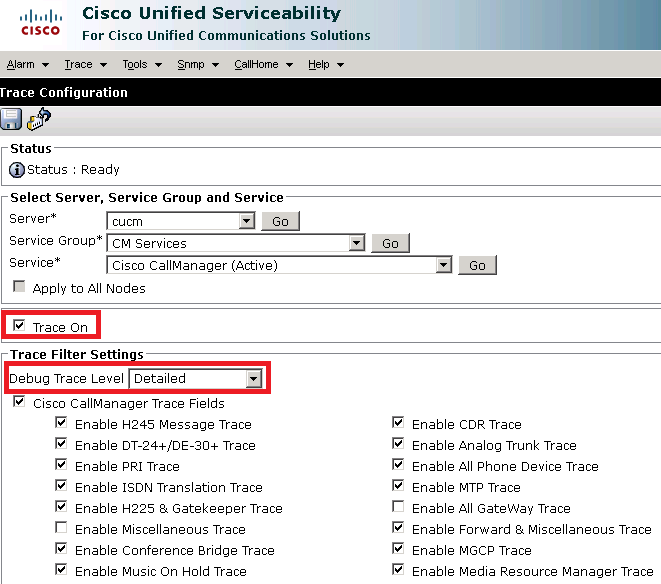Toggle Enable Analog Trunk Trace
The width and height of the screenshot is (661, 584).
pyautogui.click(x=398, y=443)
